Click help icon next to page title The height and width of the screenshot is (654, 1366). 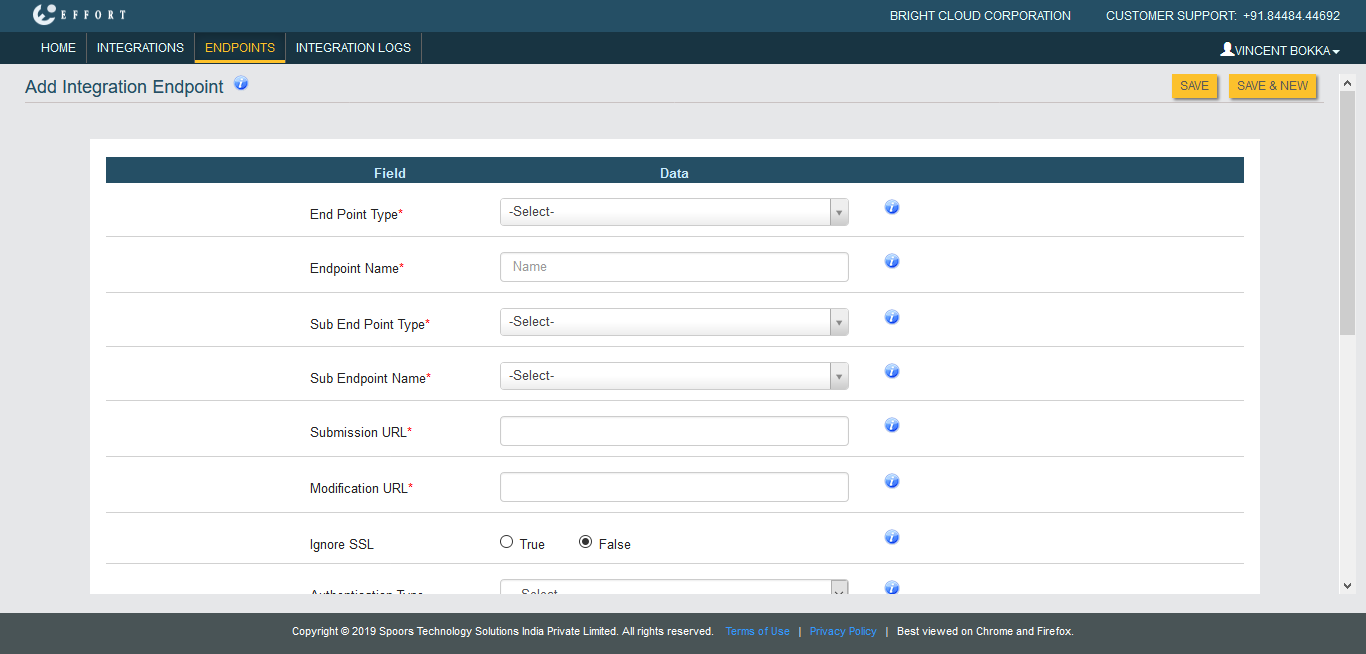pyautogui.click(x=241, y=83)
